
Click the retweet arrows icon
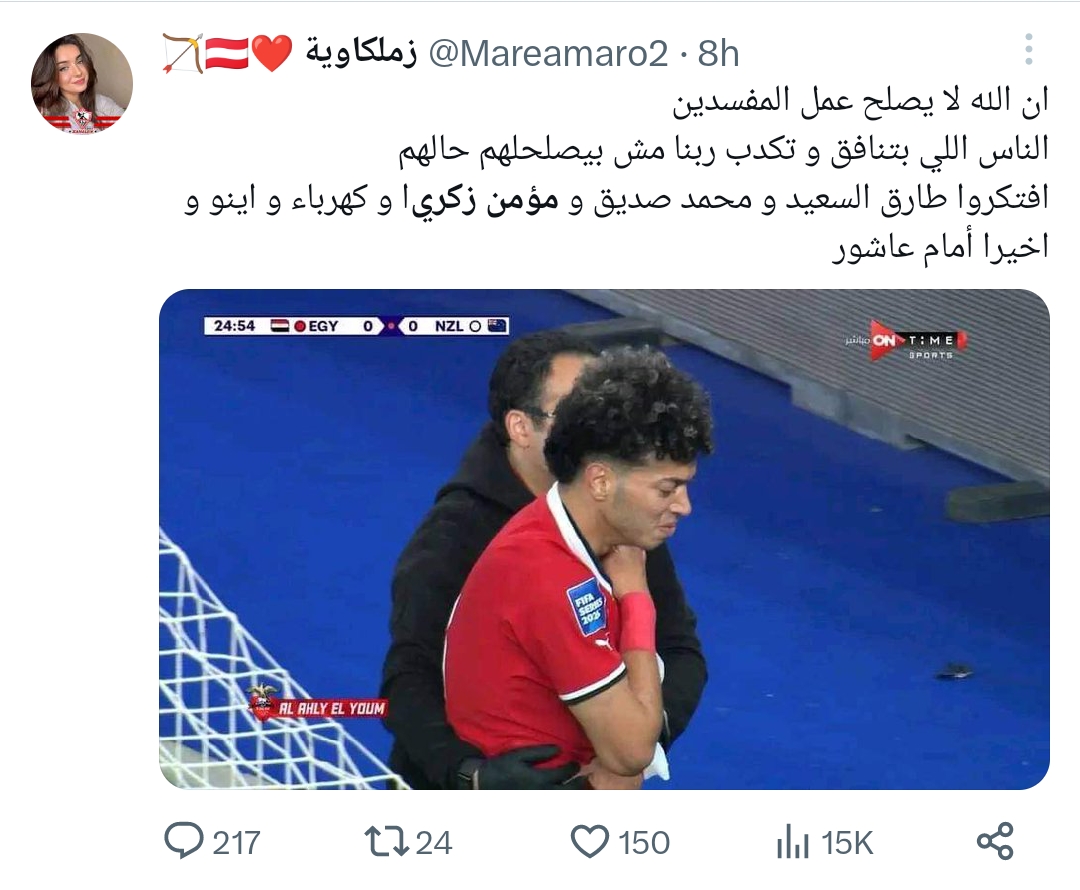tap(386, 842)
